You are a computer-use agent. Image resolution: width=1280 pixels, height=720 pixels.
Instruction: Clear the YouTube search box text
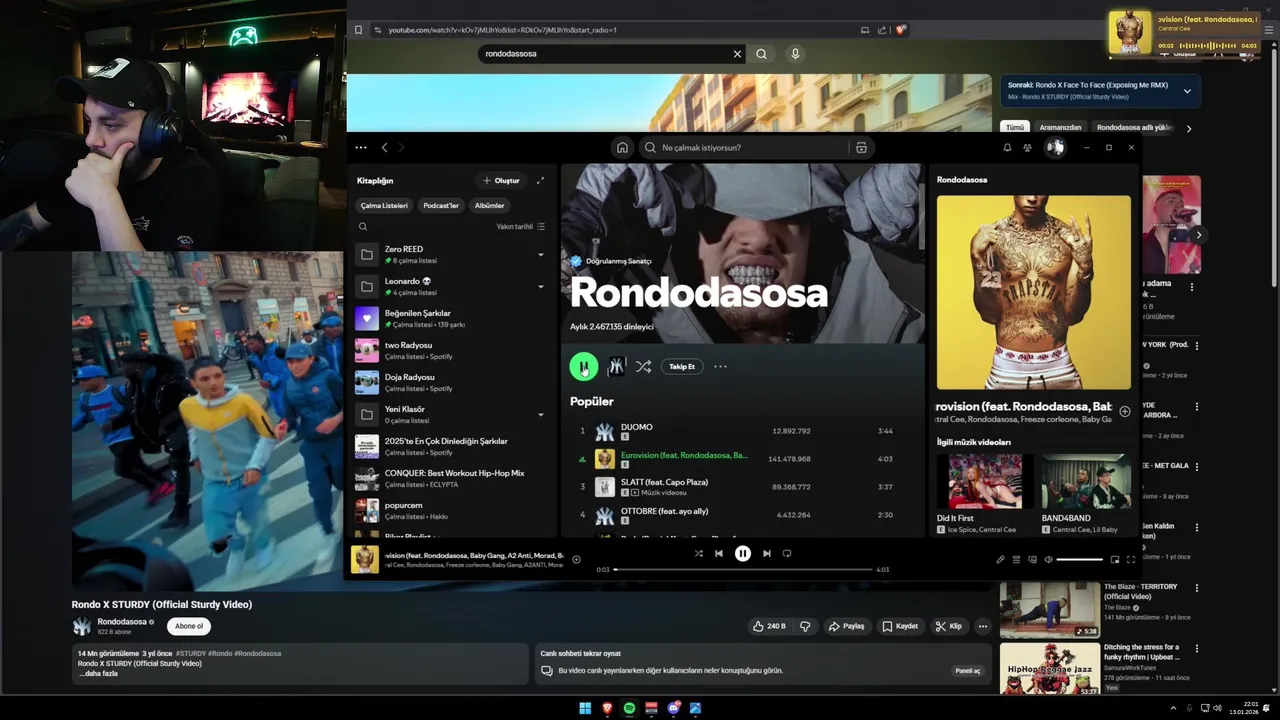[737, 54]
